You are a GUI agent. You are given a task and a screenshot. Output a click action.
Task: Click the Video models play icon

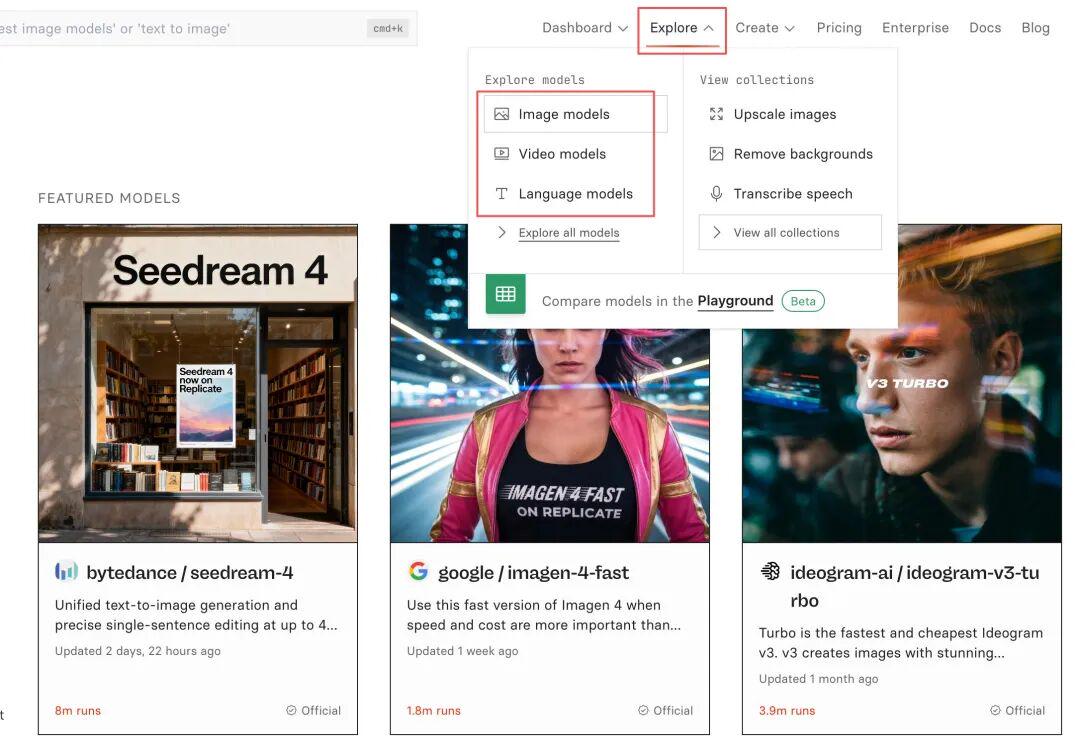click(x=502, y=154)
